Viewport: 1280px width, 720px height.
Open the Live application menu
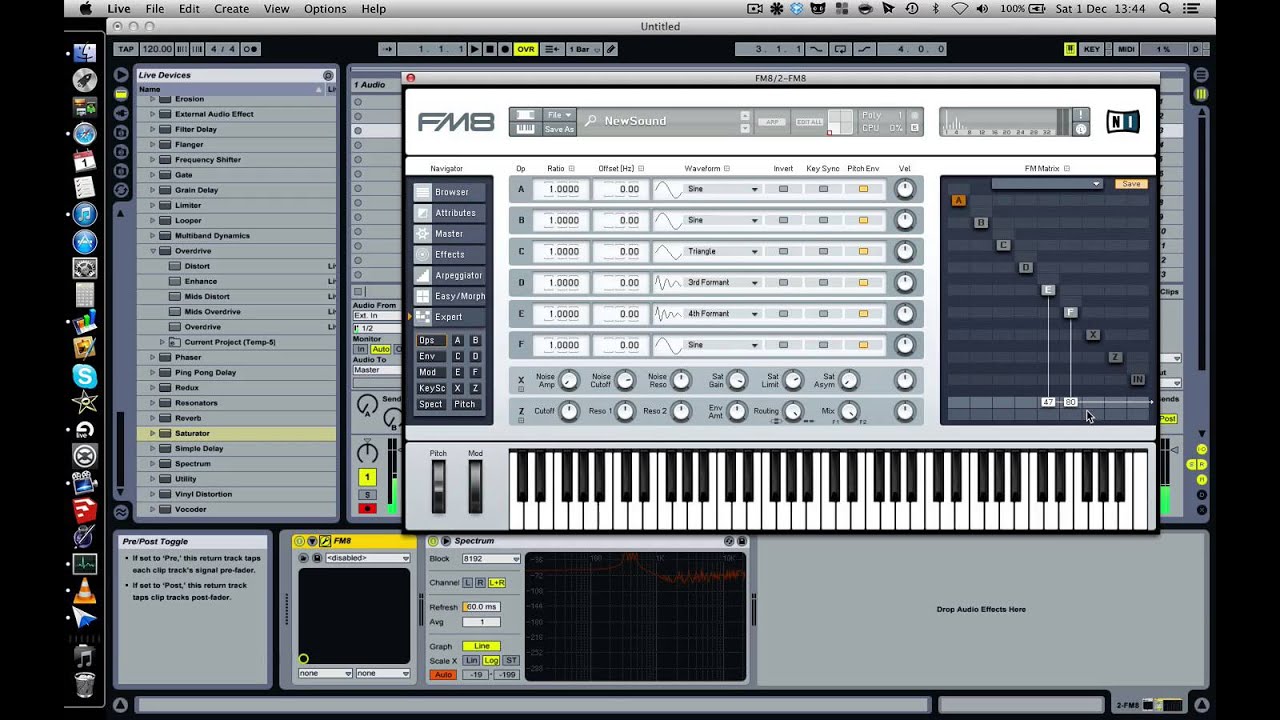coord(119,9)
